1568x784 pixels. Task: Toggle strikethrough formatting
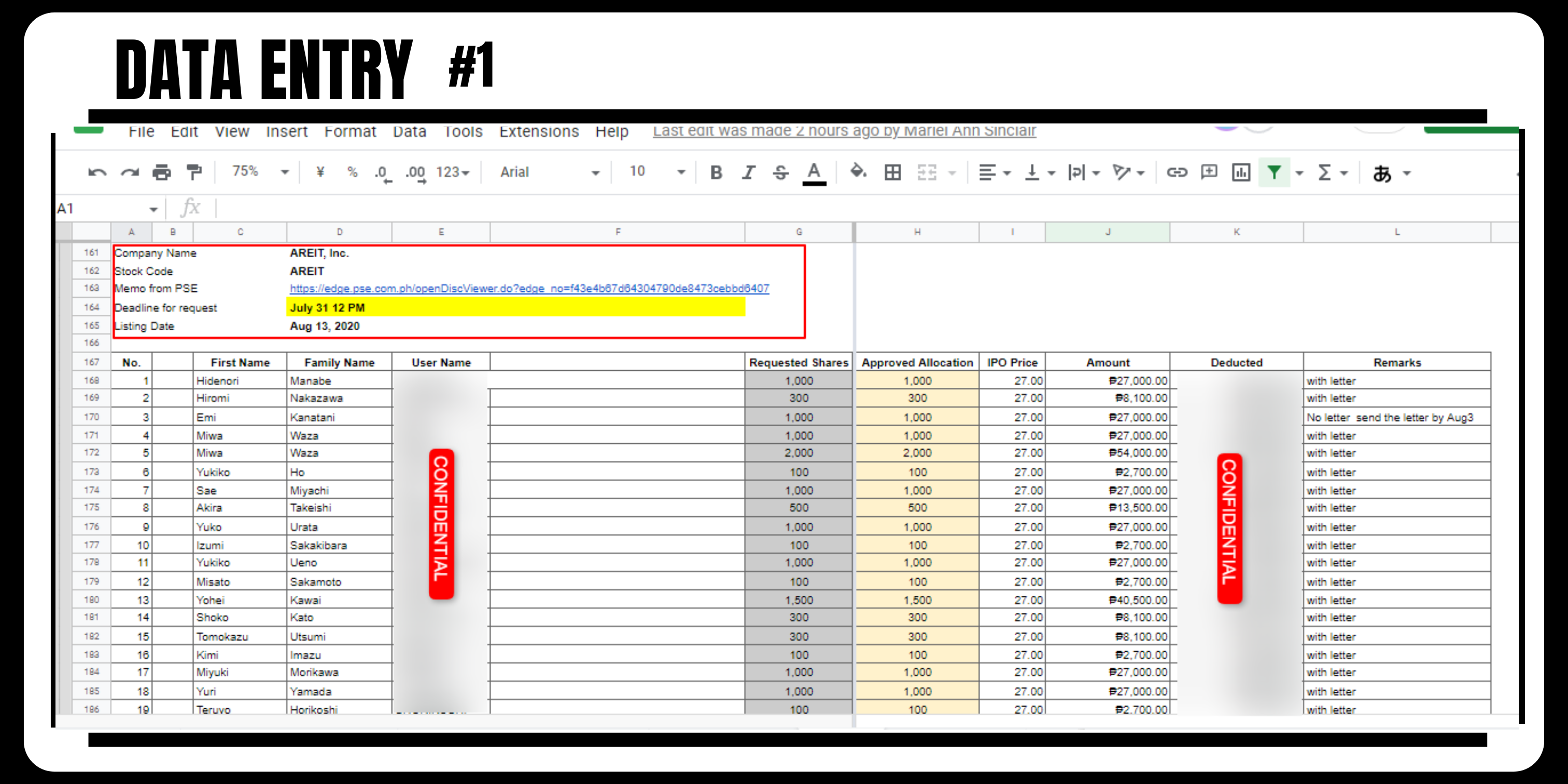coord(780,173)
